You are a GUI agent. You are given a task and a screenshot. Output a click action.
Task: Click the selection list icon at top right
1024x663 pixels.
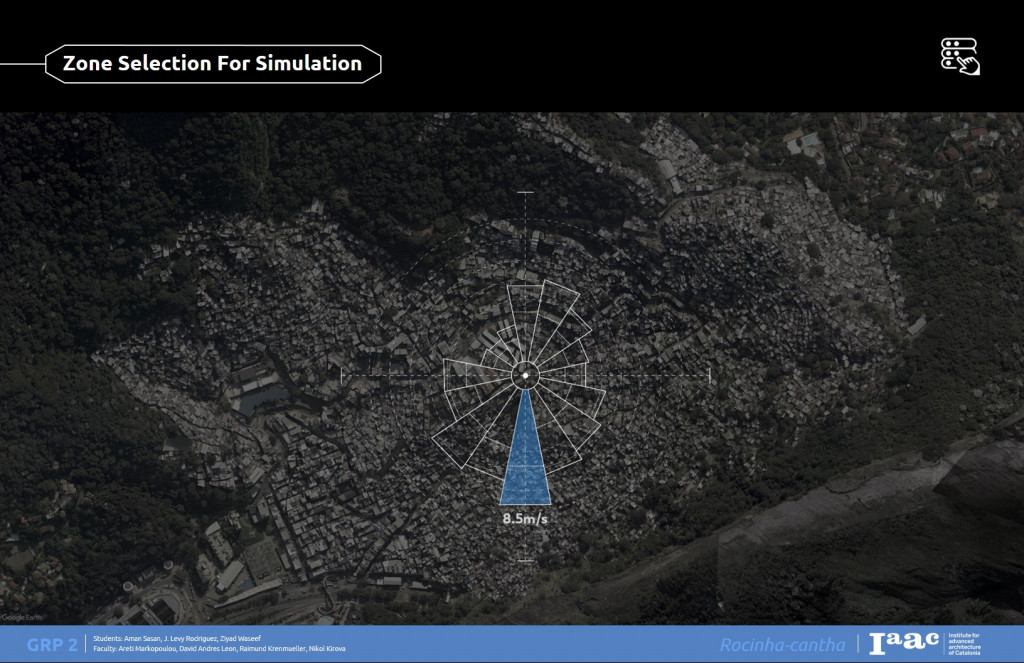(960, 56)
